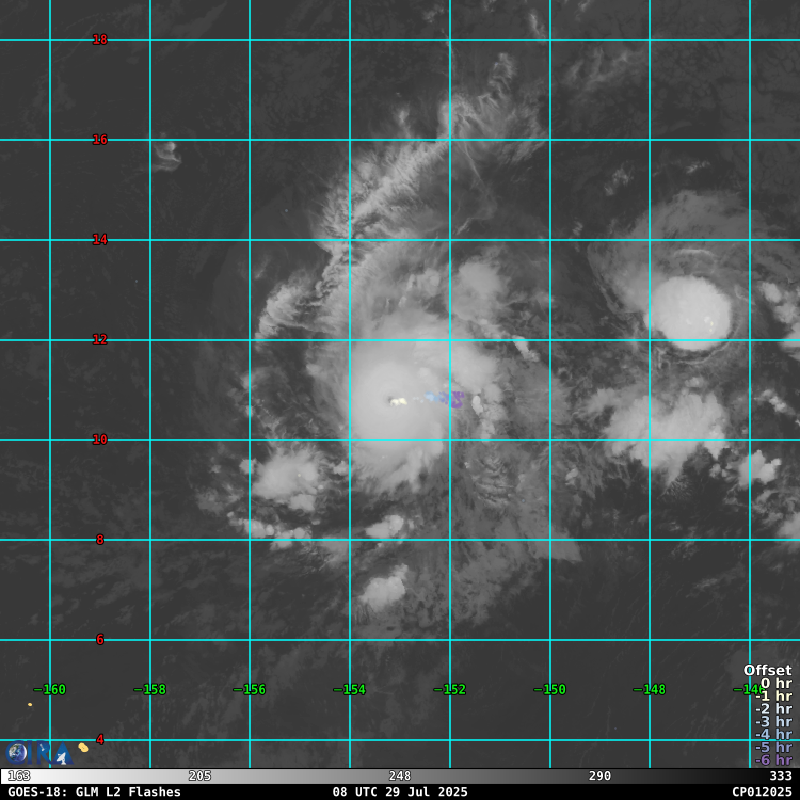Click the purple lightning flash cluster near -152
800x800 pixels.
(455, 399)
